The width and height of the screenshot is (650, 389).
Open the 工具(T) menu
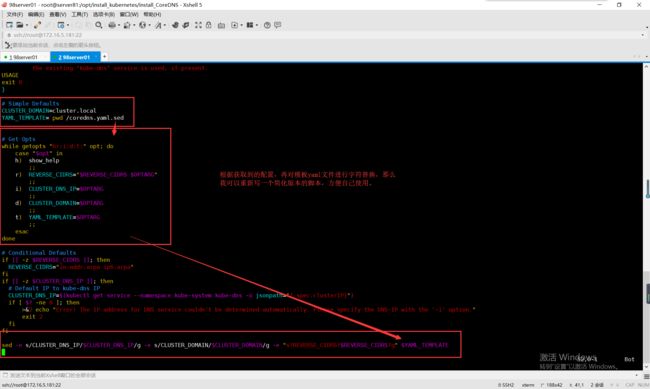pyautogui.click(x=80, y=14)
